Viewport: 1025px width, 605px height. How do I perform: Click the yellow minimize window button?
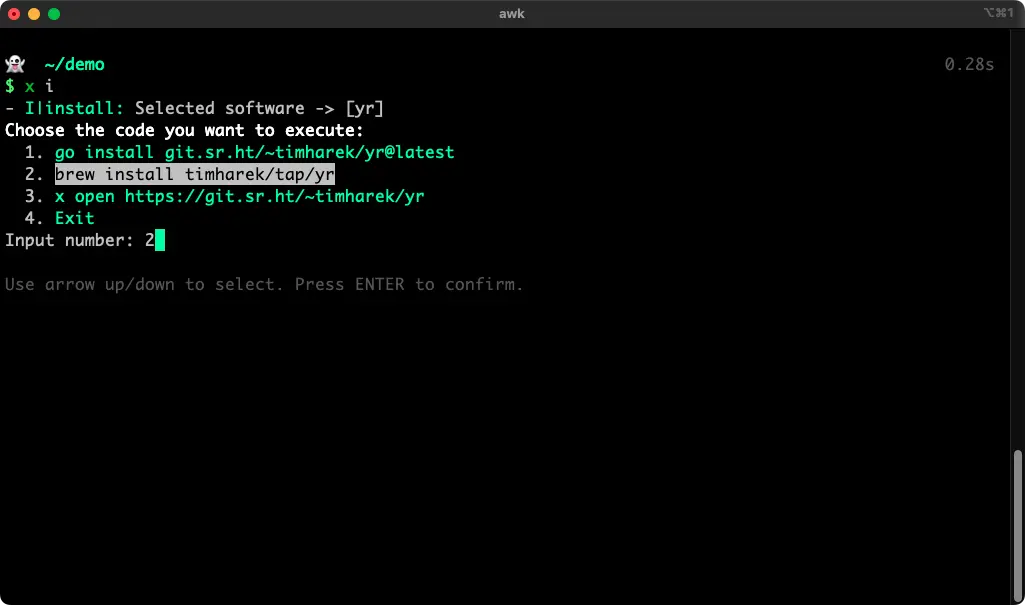(x=34, y=14)
